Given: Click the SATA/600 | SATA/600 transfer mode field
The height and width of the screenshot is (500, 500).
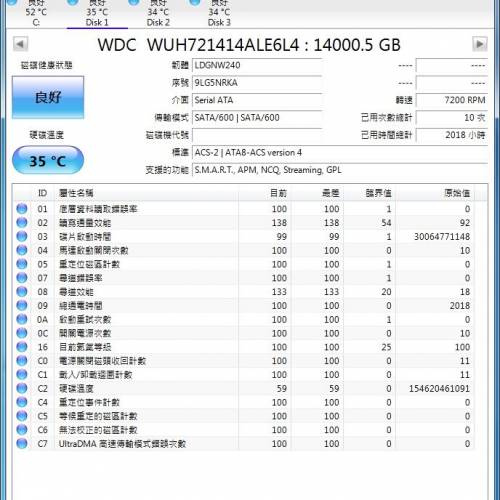Looking at the screenshot, I should point(257,118).
